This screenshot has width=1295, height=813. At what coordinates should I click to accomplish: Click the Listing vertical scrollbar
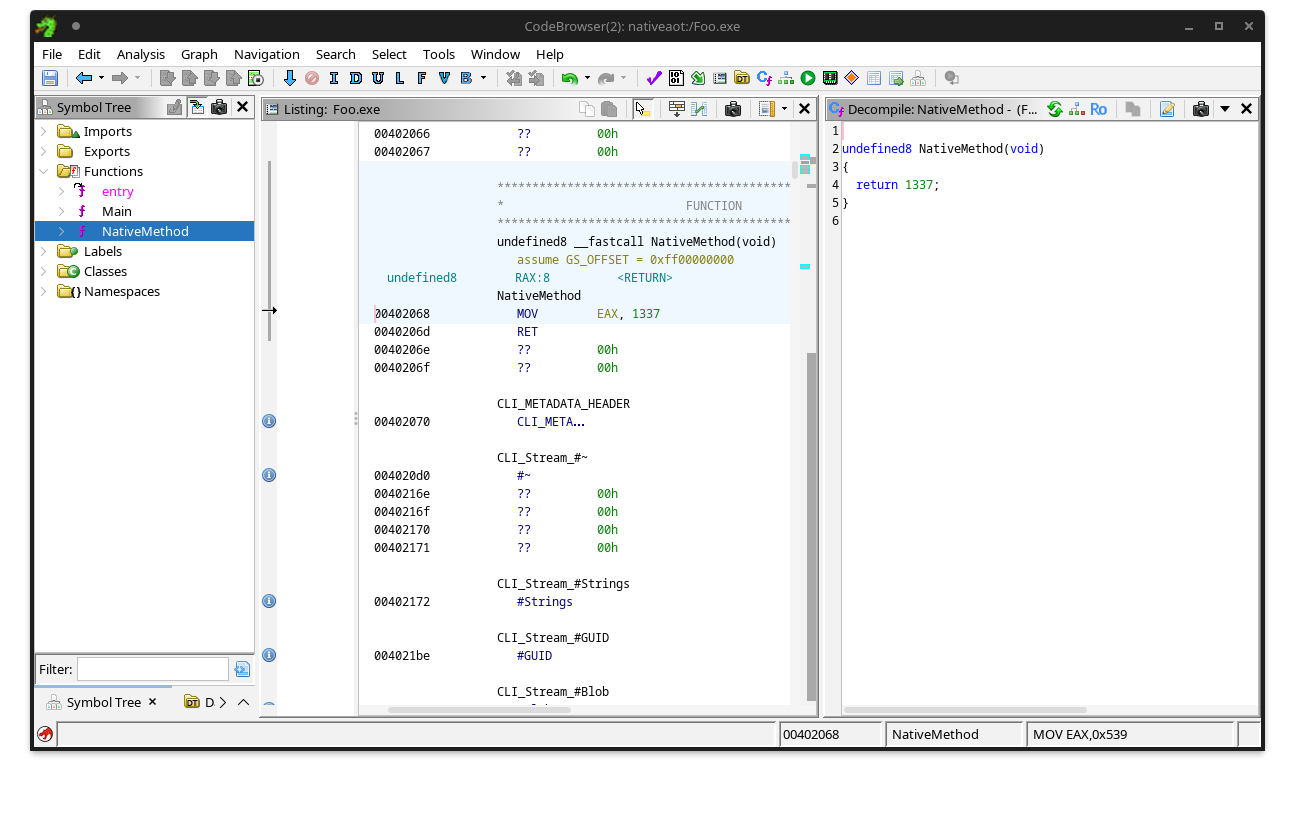811,520
